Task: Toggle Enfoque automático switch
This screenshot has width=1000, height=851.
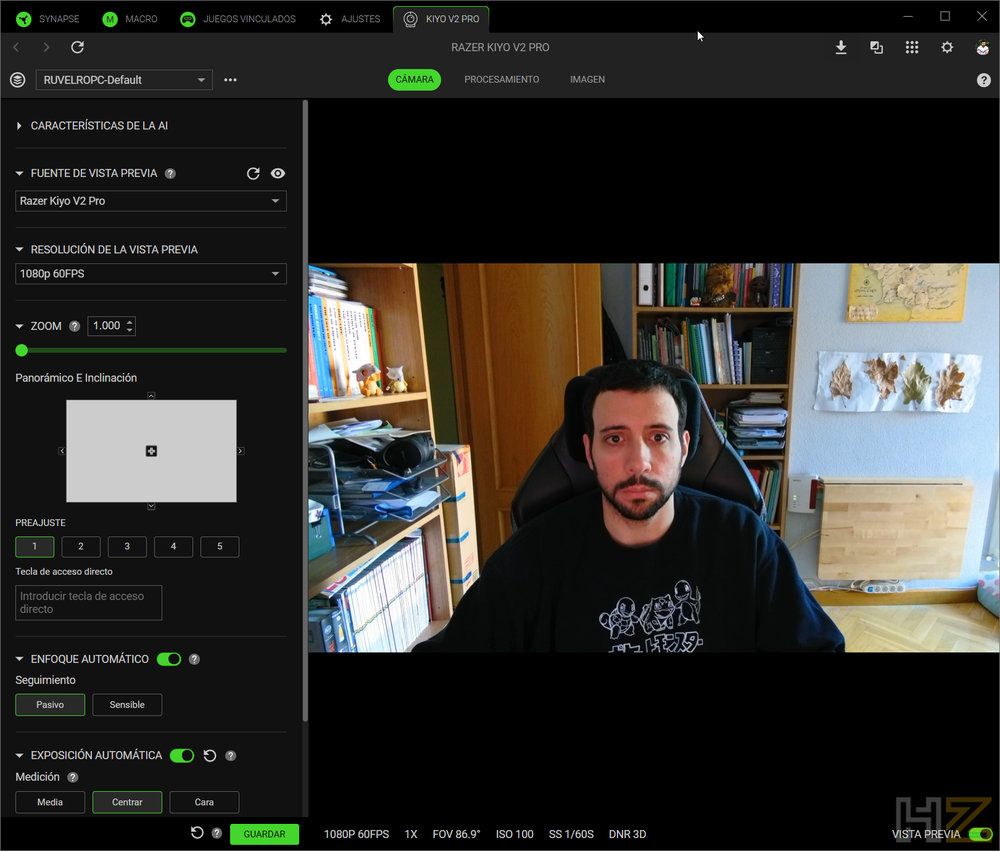Action: coord(169,659)
